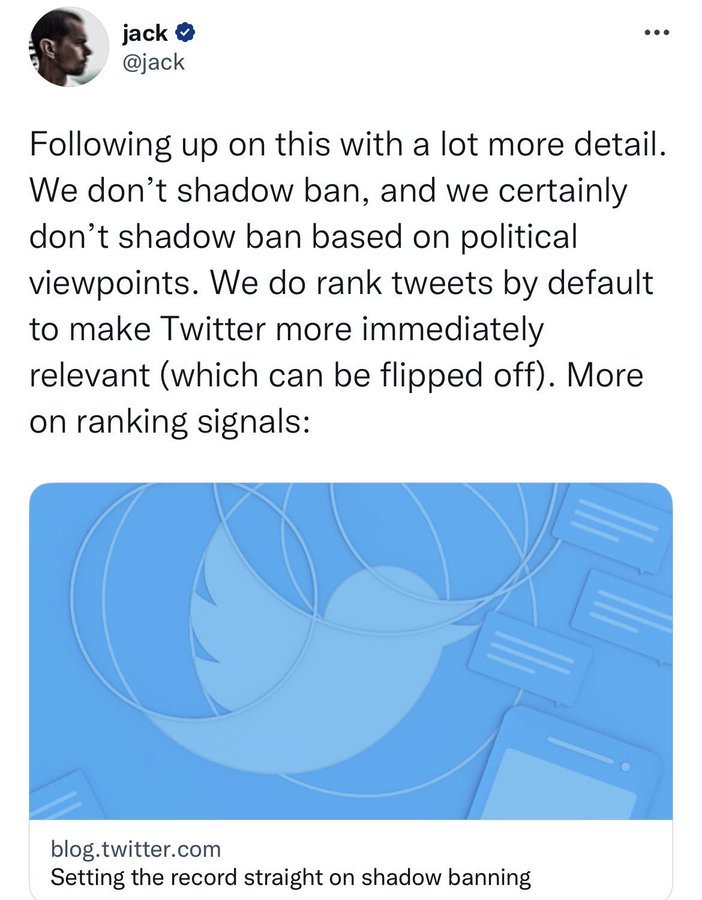Click the blue verified checkmark badge
This screenshot has height=900, width=702.
click(184, 33)
